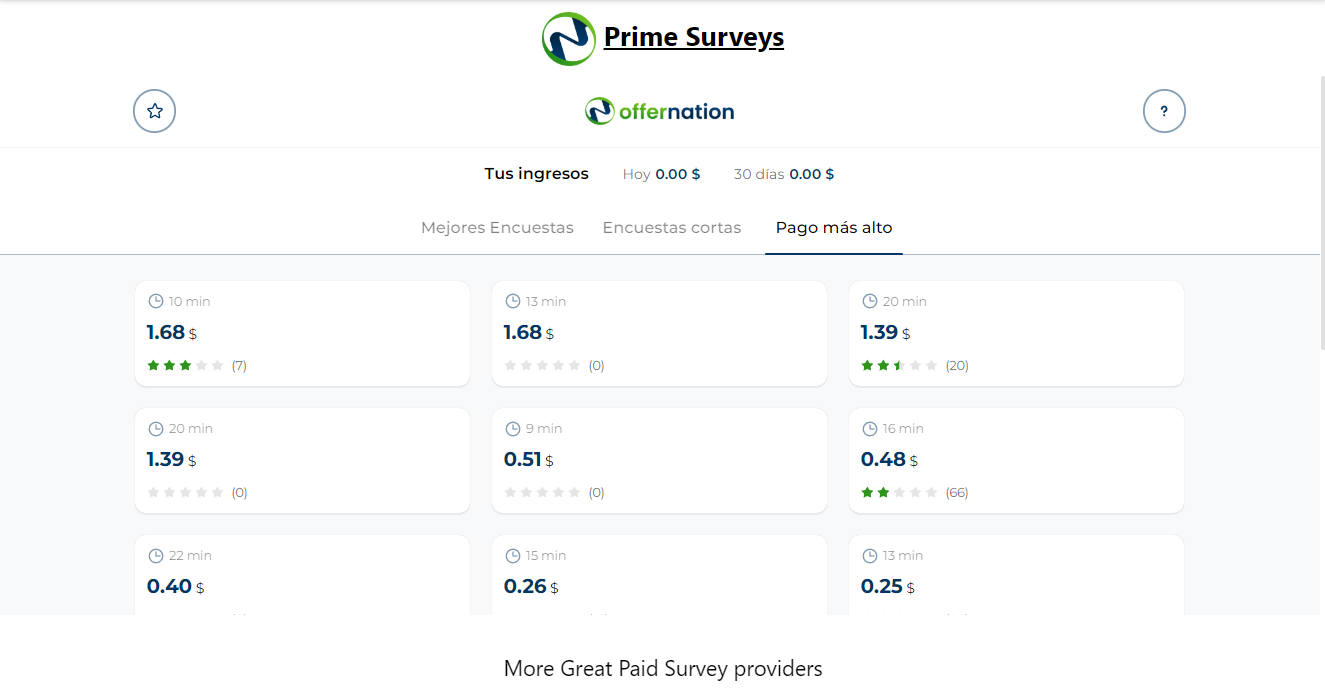
Task: Open the 20 min 1.39 $ survey with 20 ratings
Action: click(x=1016, y=333)
